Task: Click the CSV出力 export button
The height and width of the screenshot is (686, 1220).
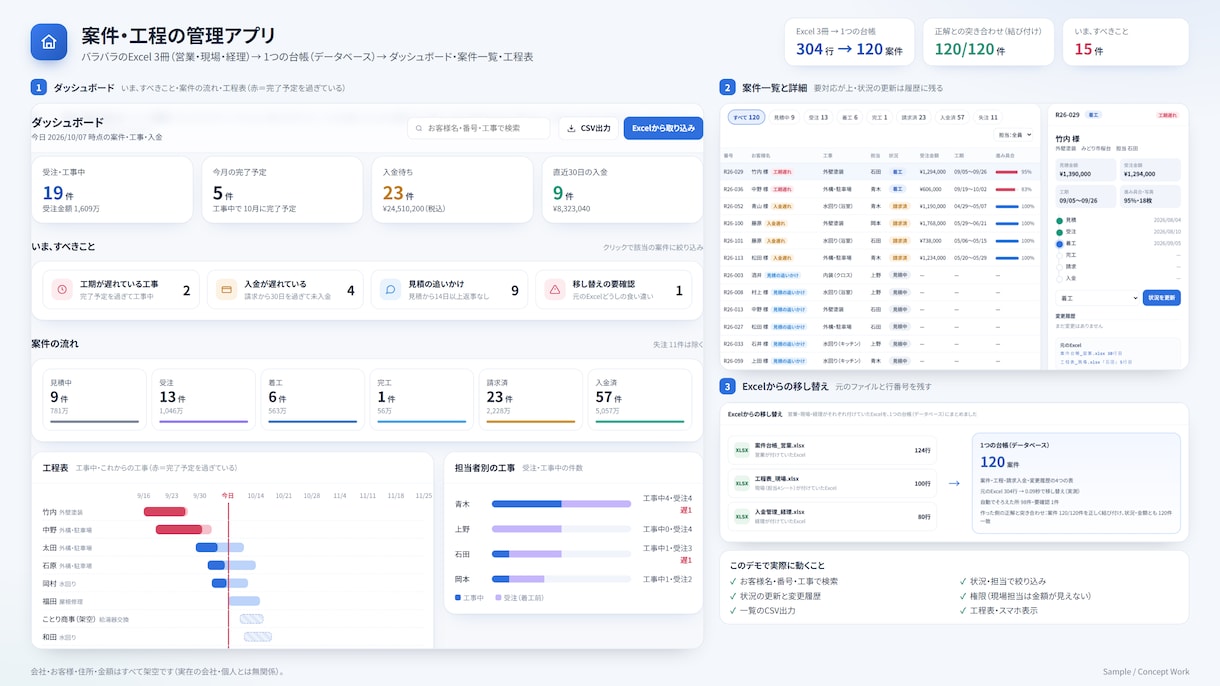Action: [x=588, y=128]
